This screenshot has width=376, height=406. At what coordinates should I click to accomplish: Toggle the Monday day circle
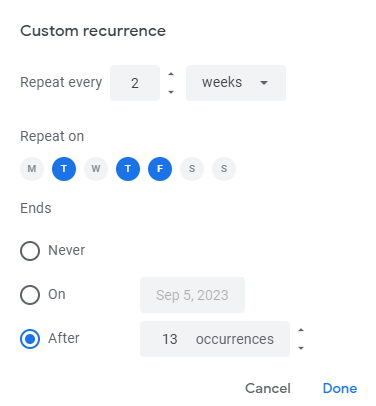point(32,169)
